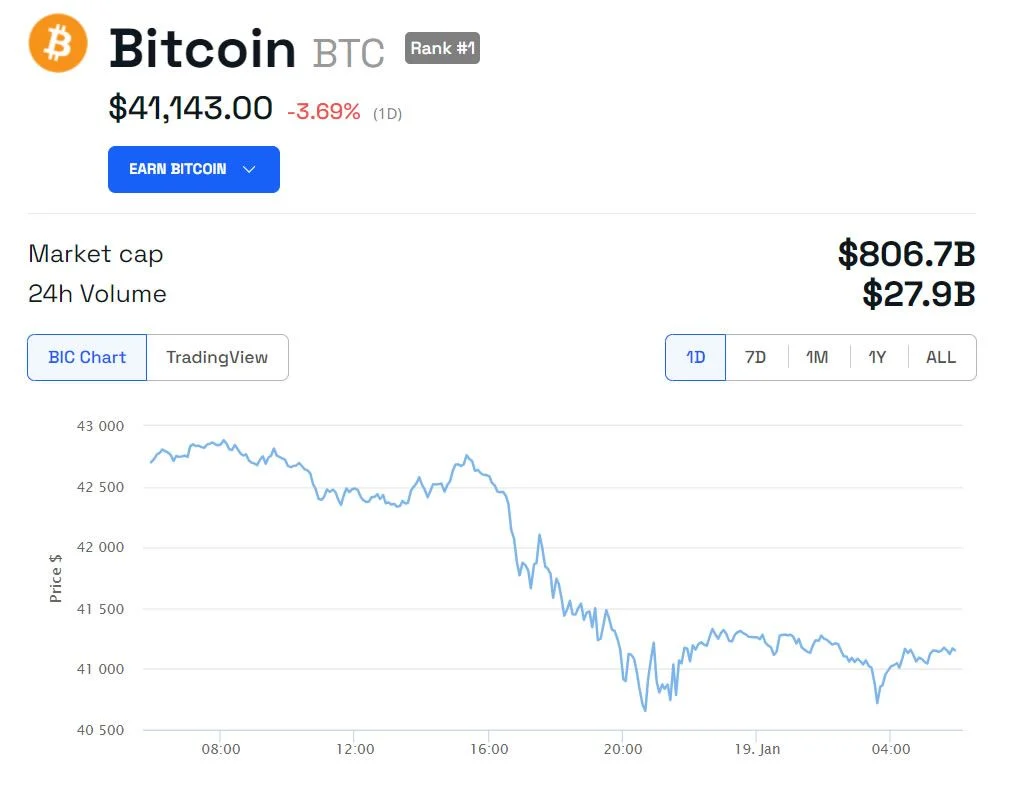Click the 24h Volume value $27.9B
Image resolution: width=1024 pixels, height=800 pixels.
pos(917,295)
